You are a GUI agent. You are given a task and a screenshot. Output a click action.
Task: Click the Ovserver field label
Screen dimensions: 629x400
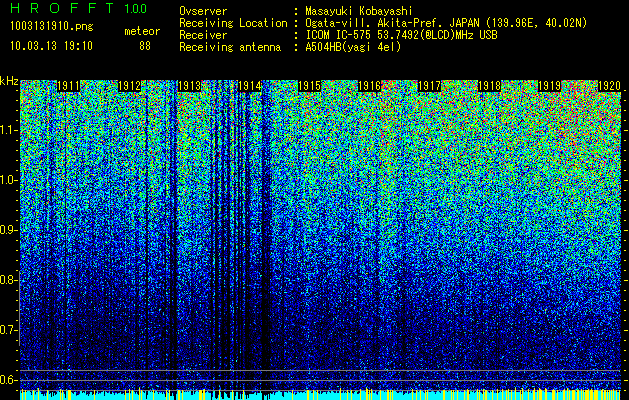(203, 11)
